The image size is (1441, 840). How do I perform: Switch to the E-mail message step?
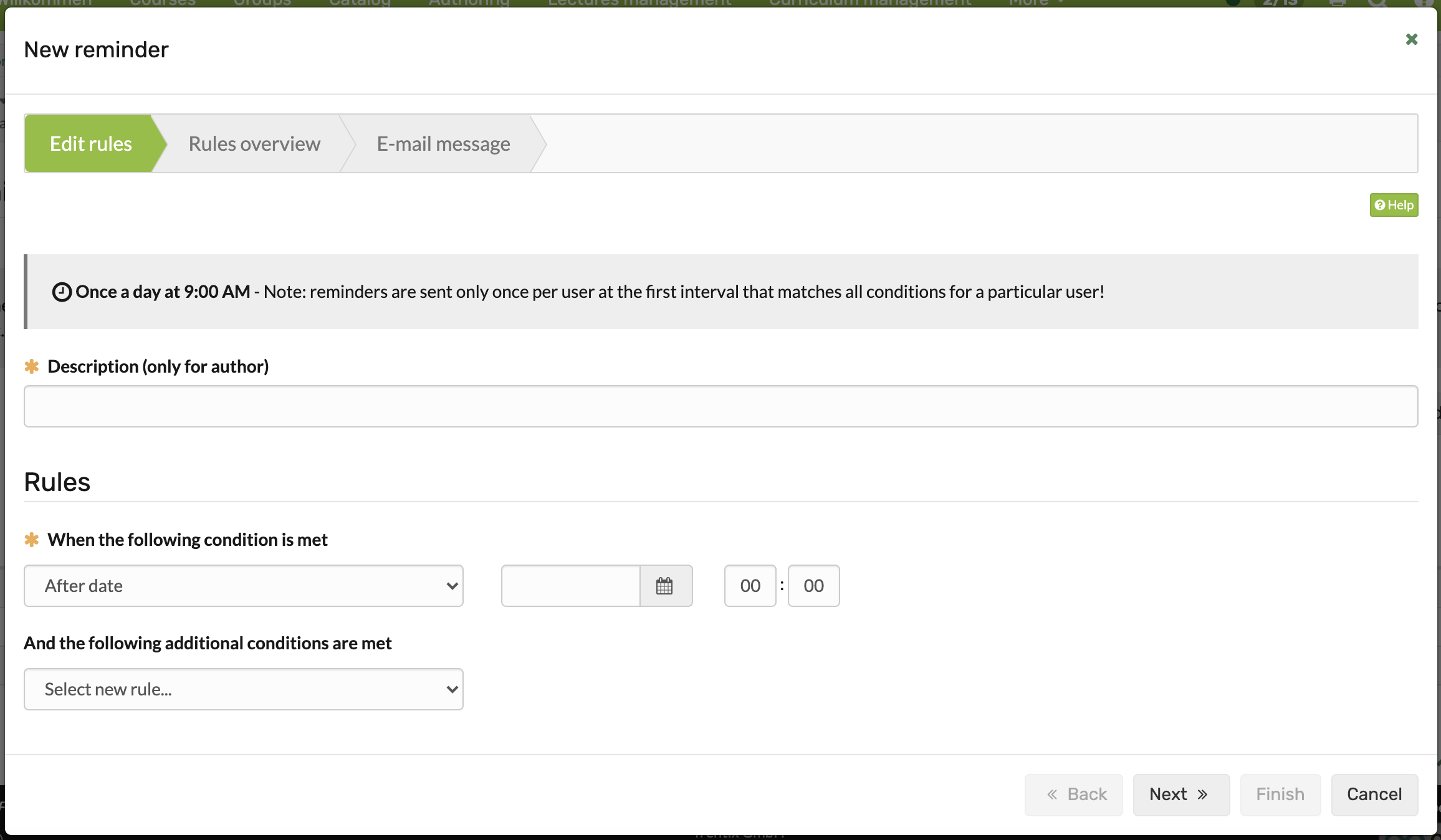click(x=443, y=144)
